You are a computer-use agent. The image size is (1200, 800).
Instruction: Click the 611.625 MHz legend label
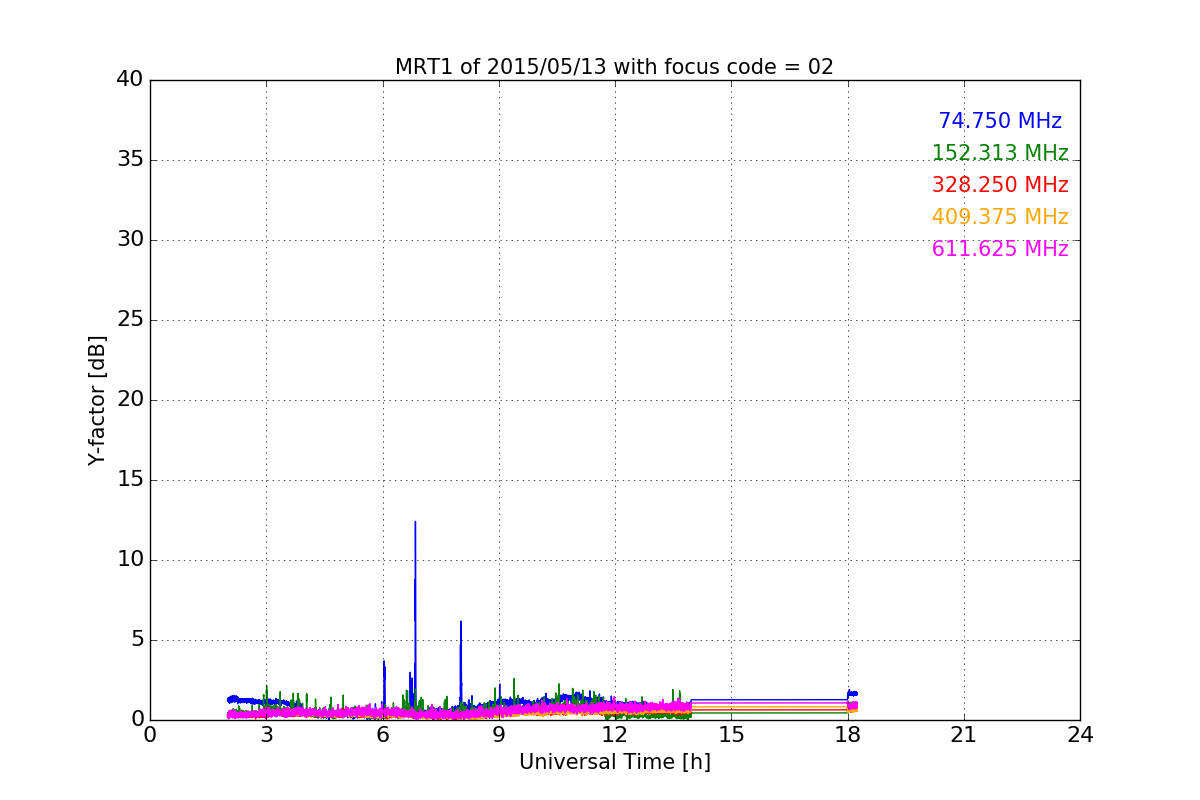pos(1000,249)
